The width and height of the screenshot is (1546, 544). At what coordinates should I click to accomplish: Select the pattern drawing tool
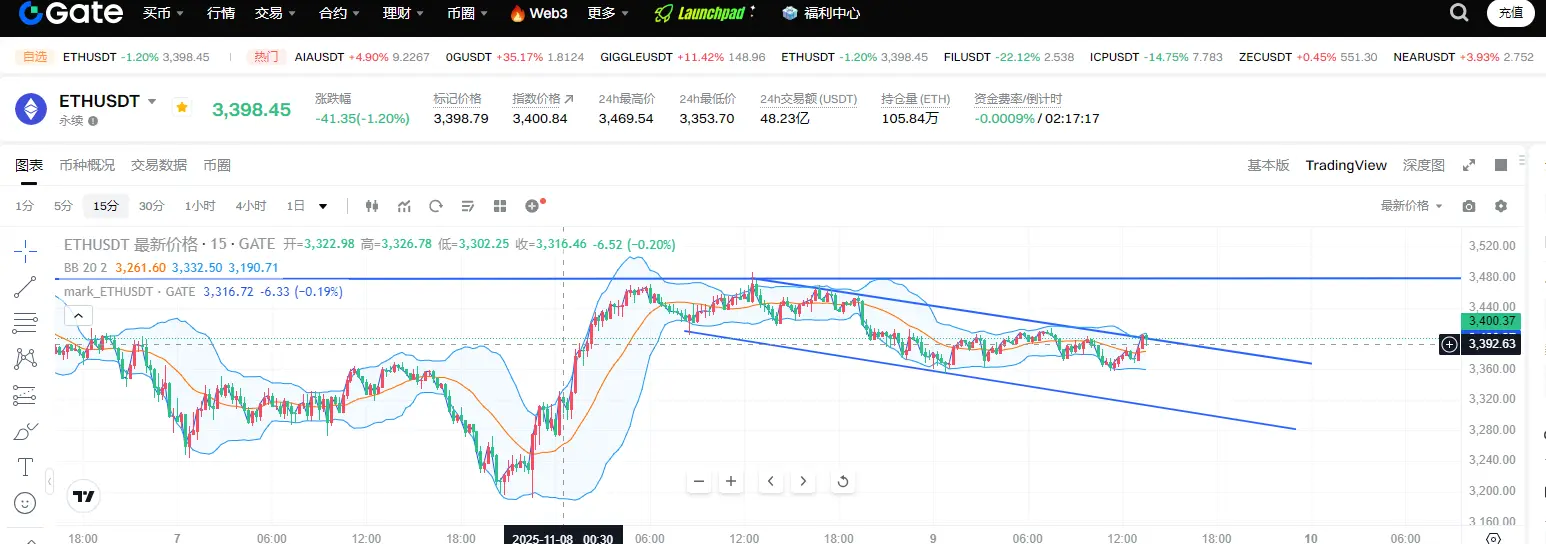(25, 359)
